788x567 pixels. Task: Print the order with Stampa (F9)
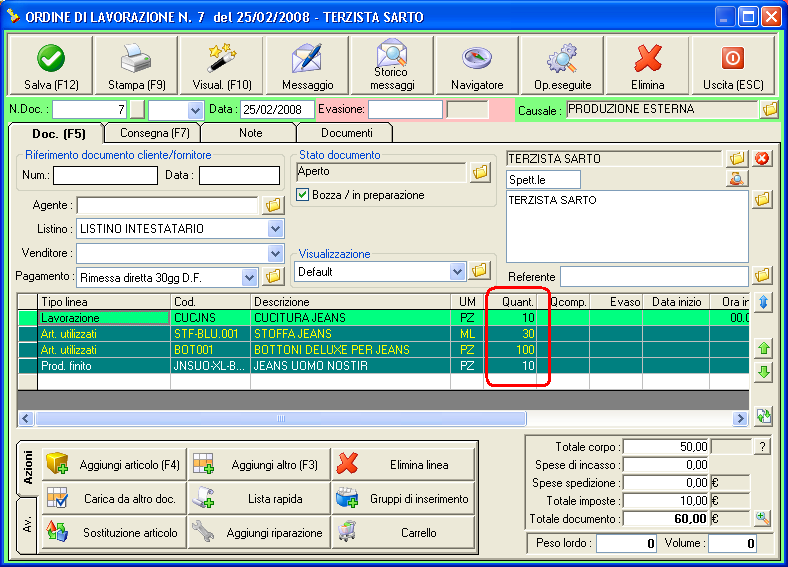point(135,66)
